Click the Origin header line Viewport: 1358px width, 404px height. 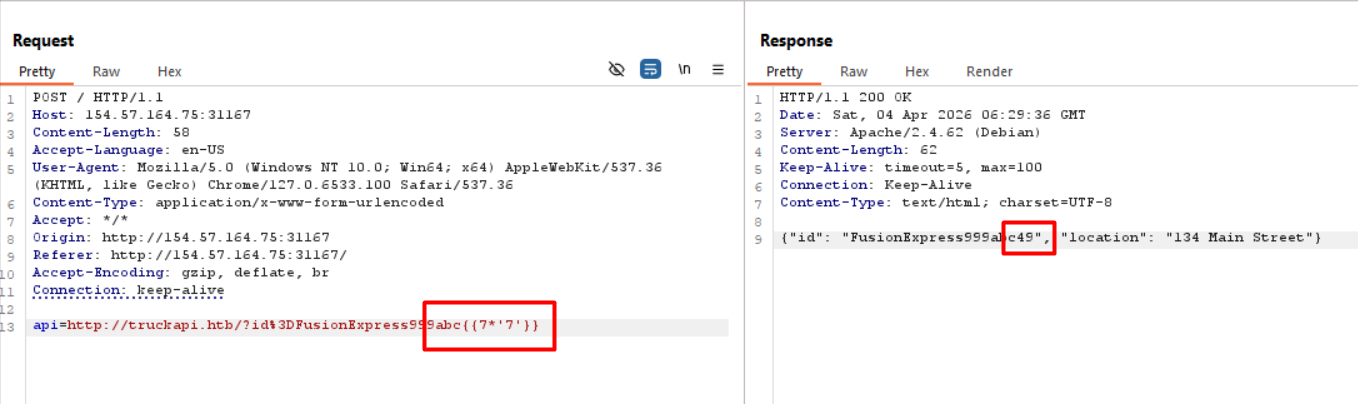click(x=181, y=238)
